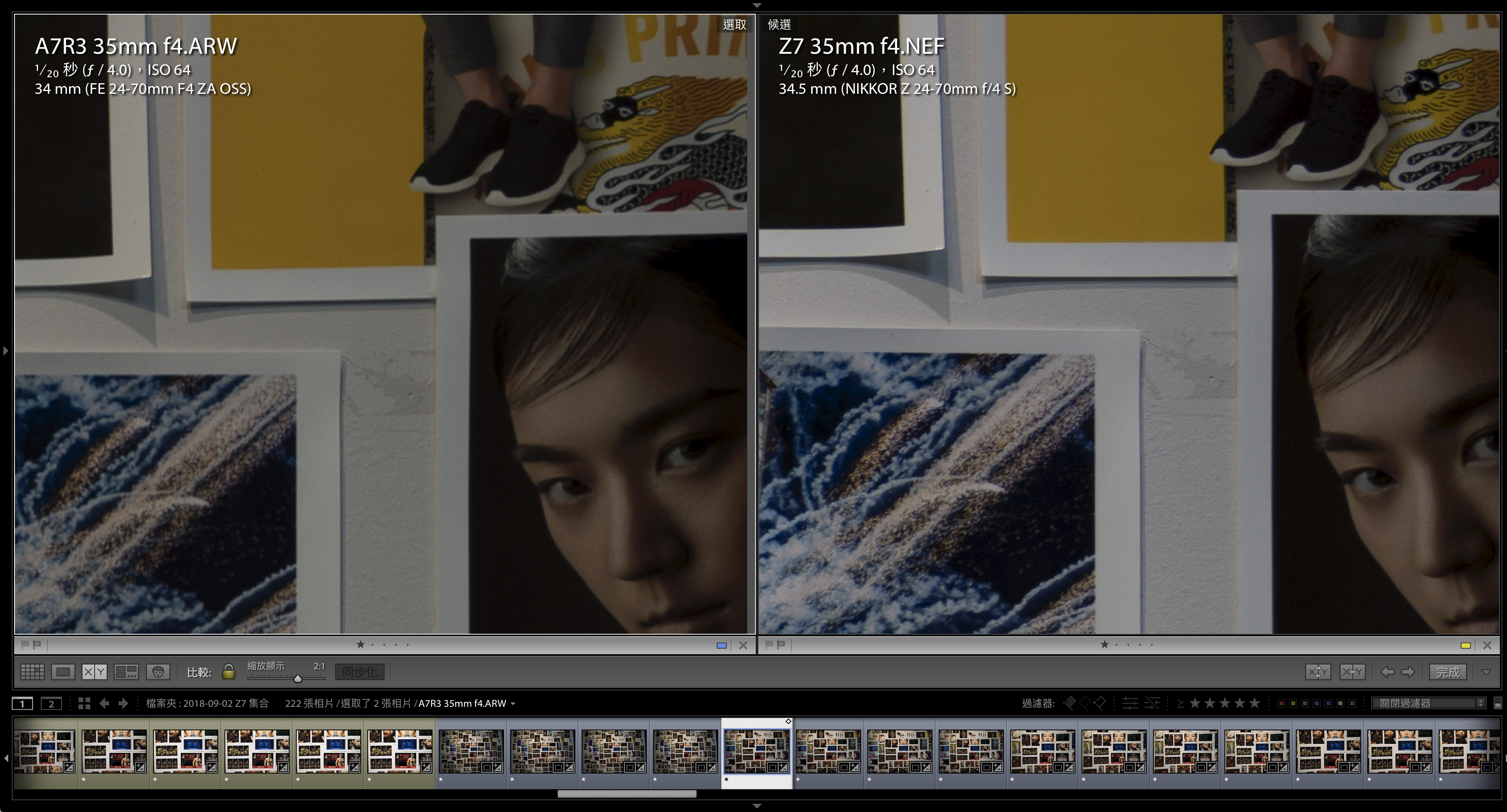Toggle the link focus lock icon

coord(229,671)
